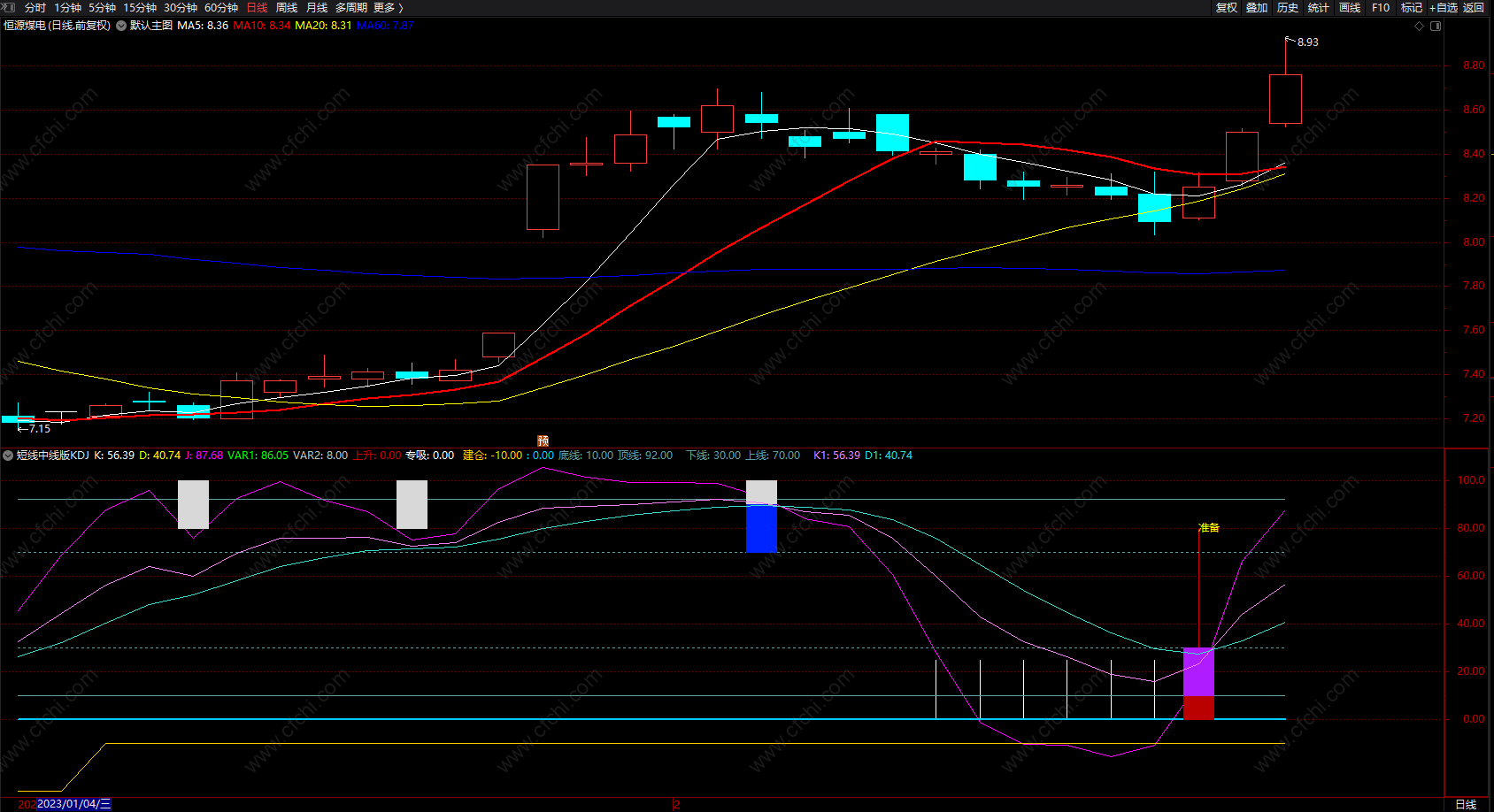Click the purple signal bar under 准备

pos(1198,672)
